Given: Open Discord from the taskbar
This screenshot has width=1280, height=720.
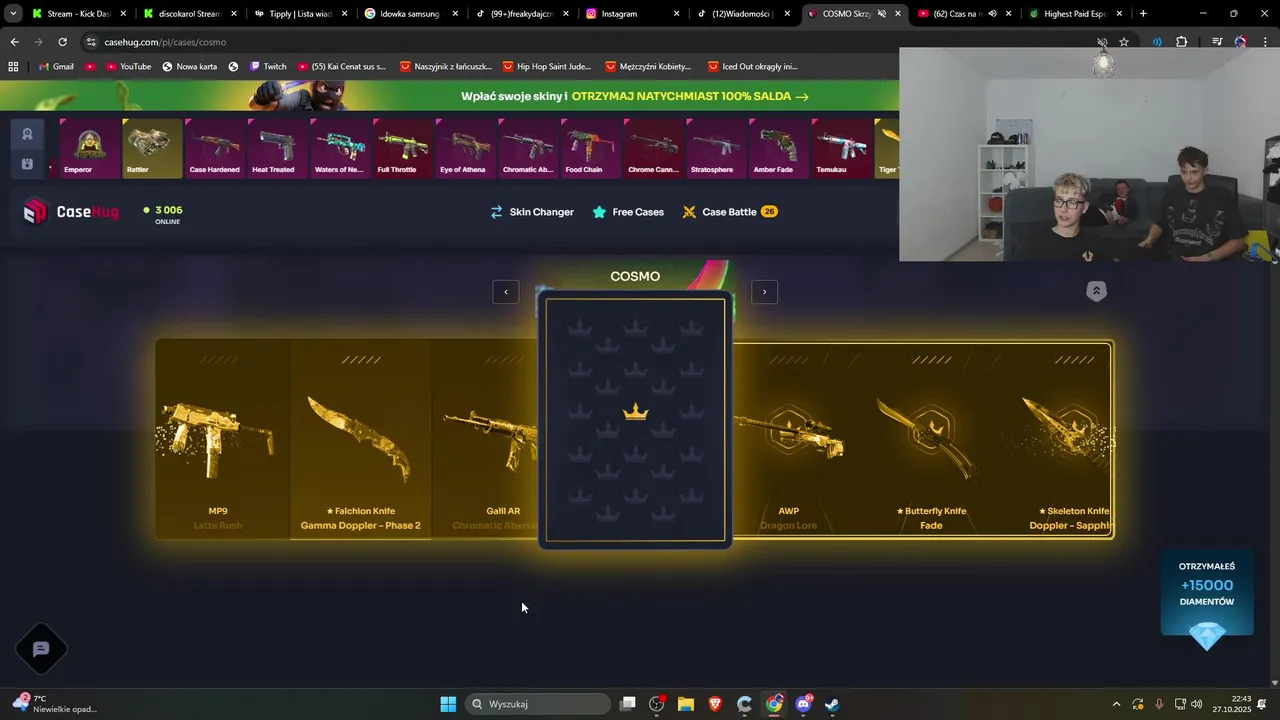Looking at the screenshot, I should tap(803, 704).
